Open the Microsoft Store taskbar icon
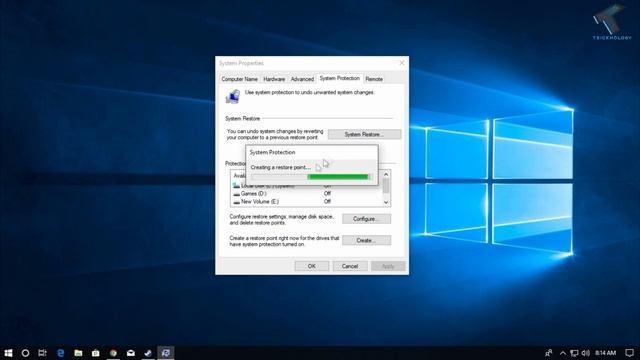The image size is (640, 360). pyautogui.click(x=96, y=353)
